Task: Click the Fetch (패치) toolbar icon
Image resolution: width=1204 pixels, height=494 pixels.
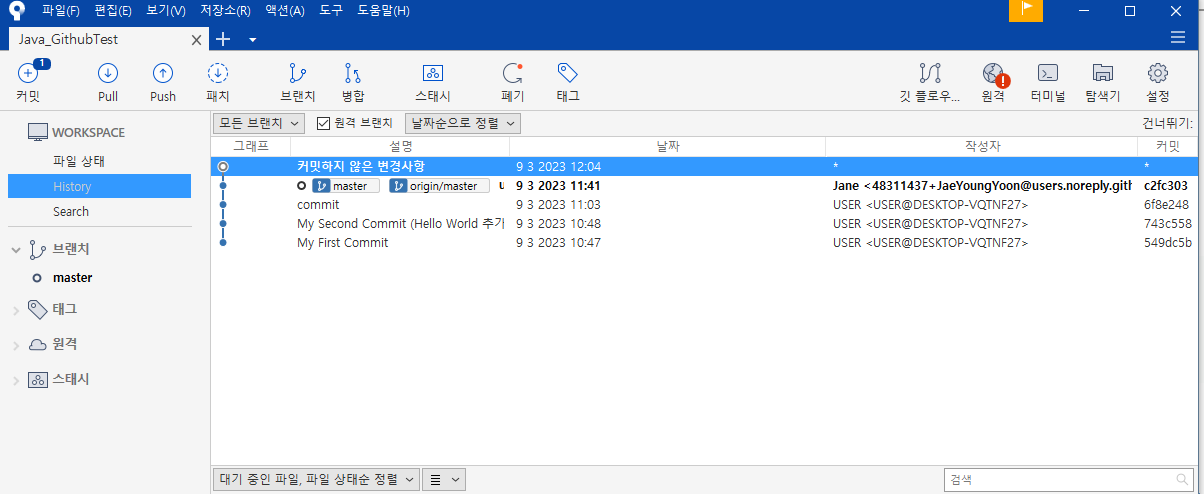Action: pos(218,81)
